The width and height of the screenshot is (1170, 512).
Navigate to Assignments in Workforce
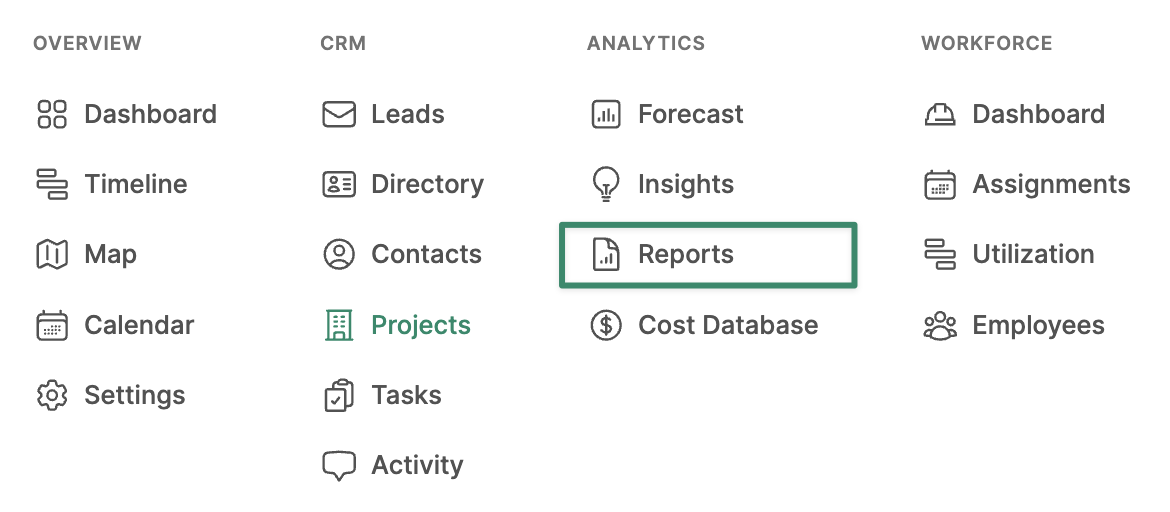pos(1051,184)
